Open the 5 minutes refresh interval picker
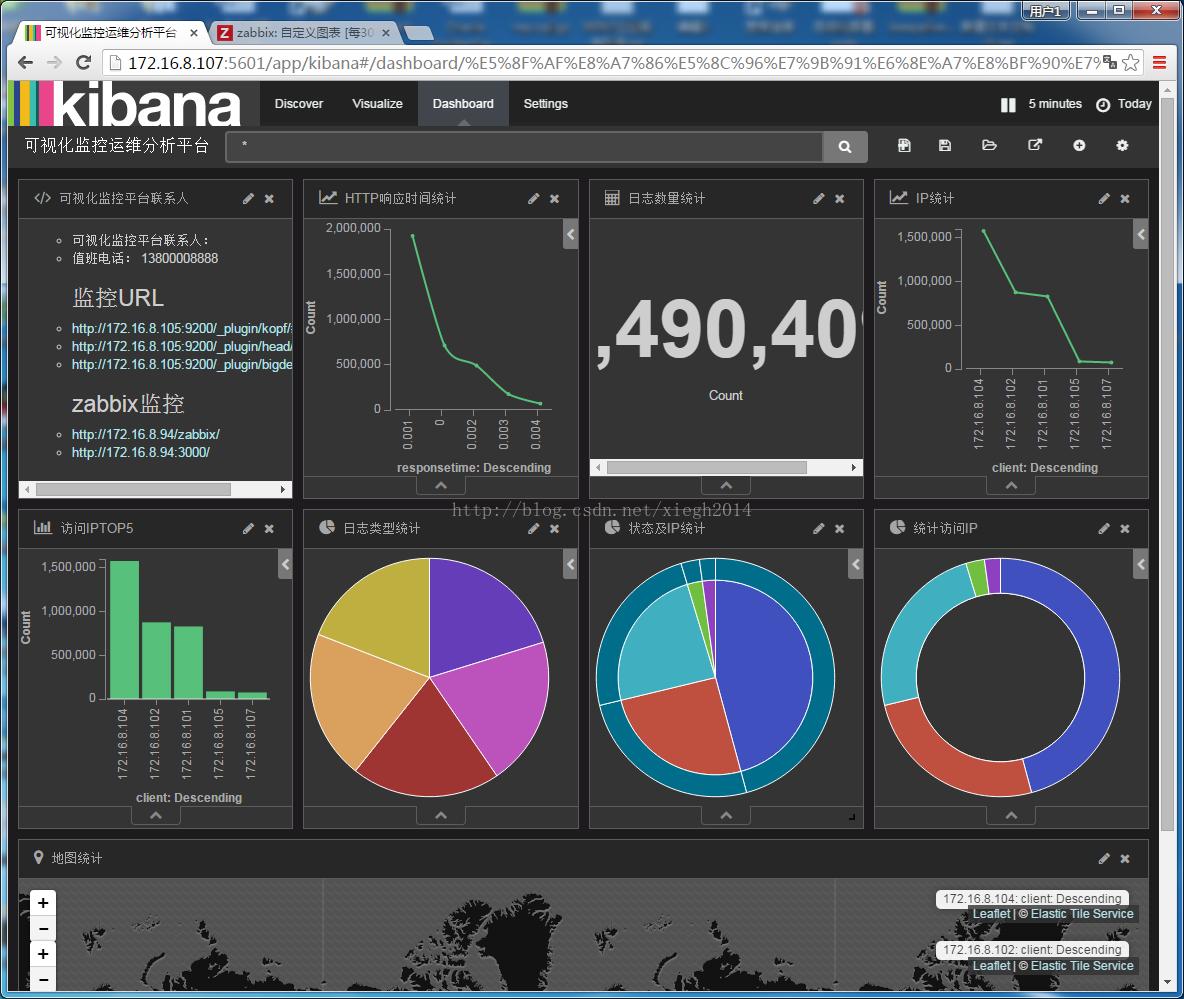Image resolution: width=1184 pixels, height=999 pixels. tap(1055, 104)
